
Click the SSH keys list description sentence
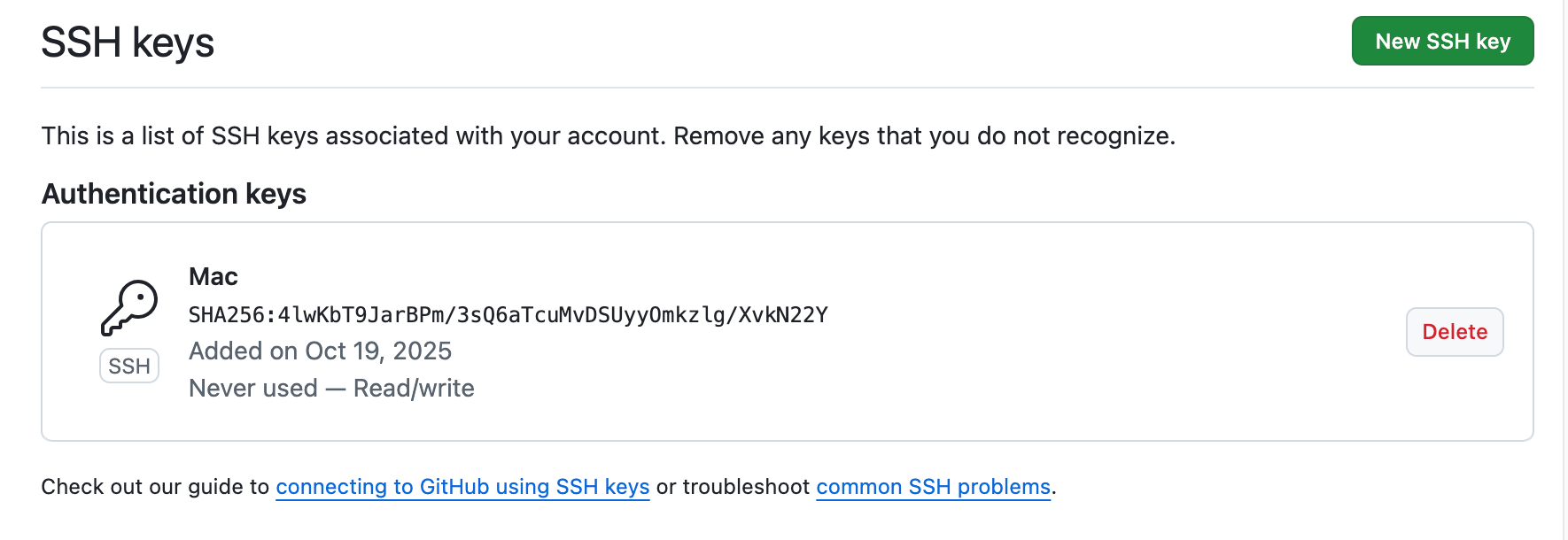(354, 136)
